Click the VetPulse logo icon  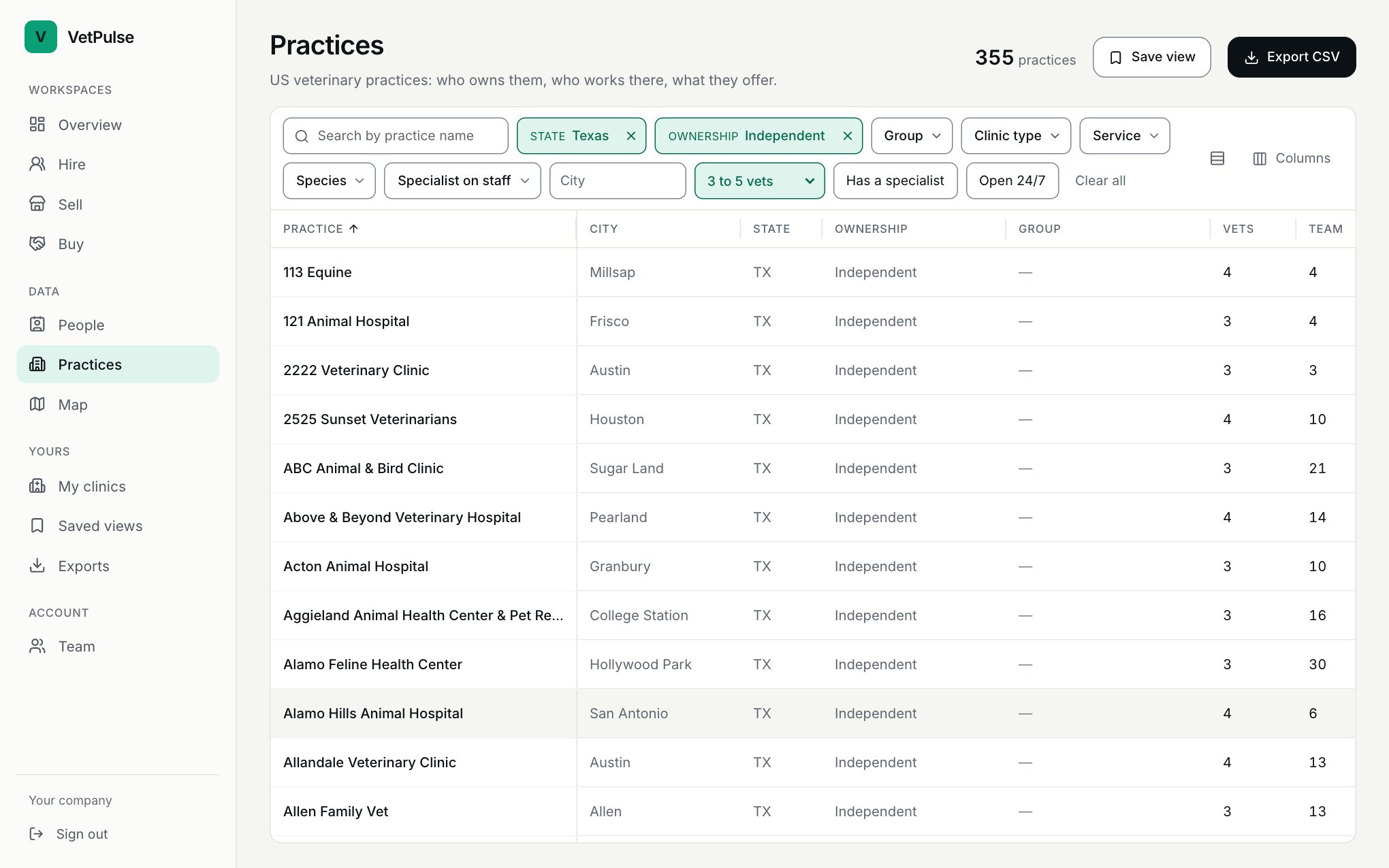pyautogui.click(x=41, y=37)
